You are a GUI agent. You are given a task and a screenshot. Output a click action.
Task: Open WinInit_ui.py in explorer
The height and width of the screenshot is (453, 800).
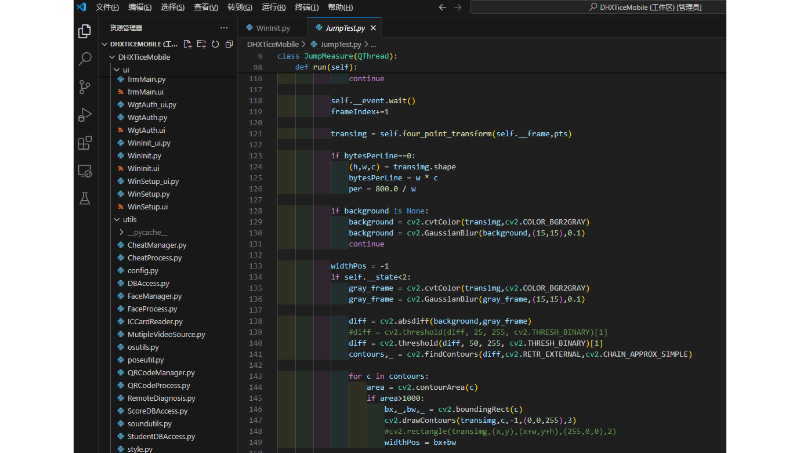pyautogui.click(x=149, y=143)
